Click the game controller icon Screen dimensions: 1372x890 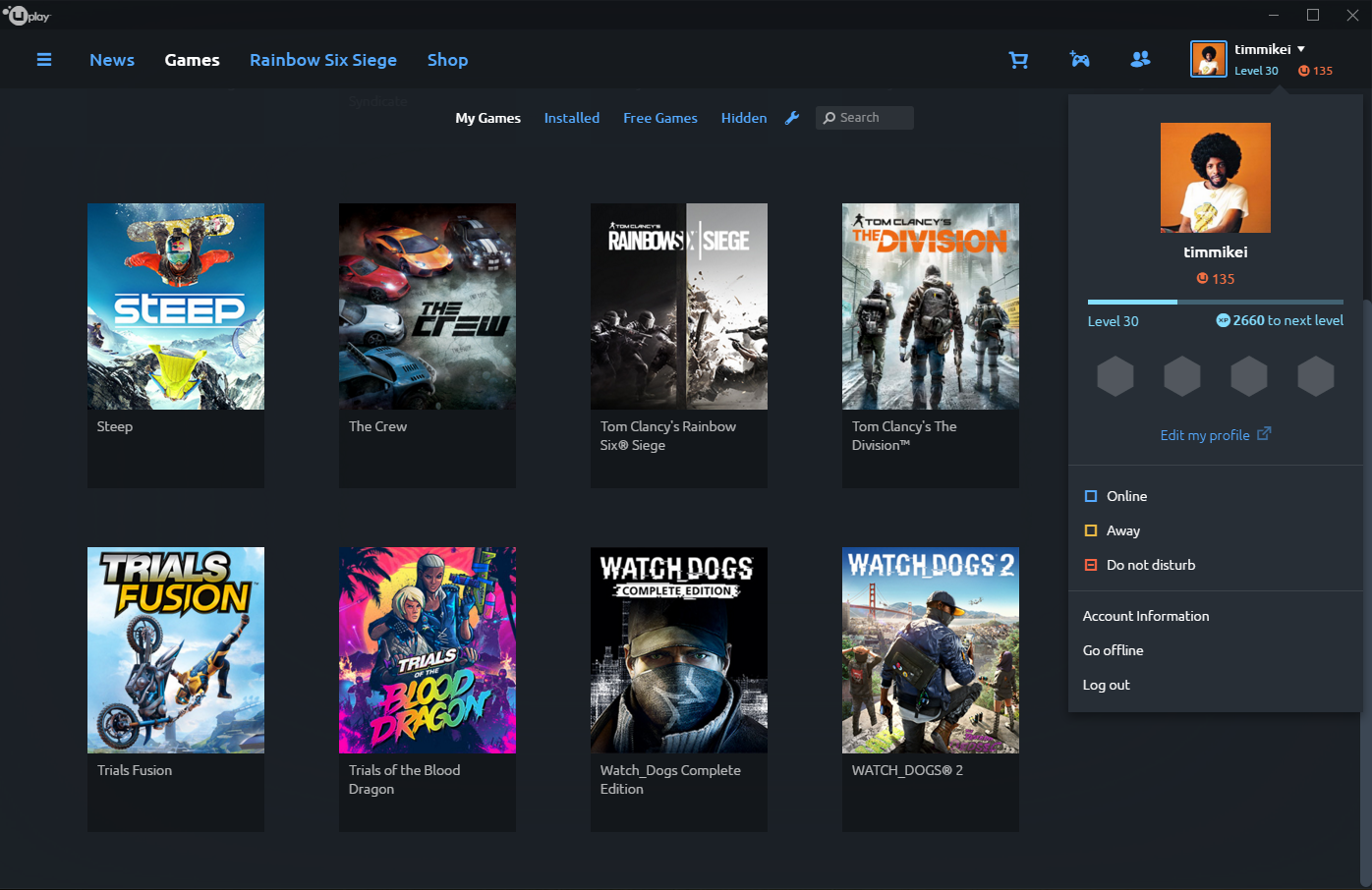(x=1079, y=59)
